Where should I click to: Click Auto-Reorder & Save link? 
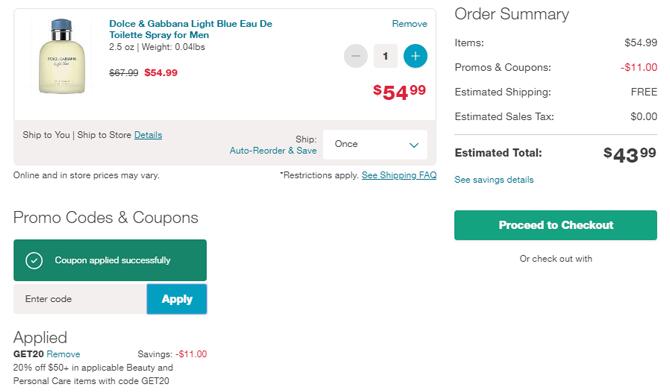pos(273,150)
